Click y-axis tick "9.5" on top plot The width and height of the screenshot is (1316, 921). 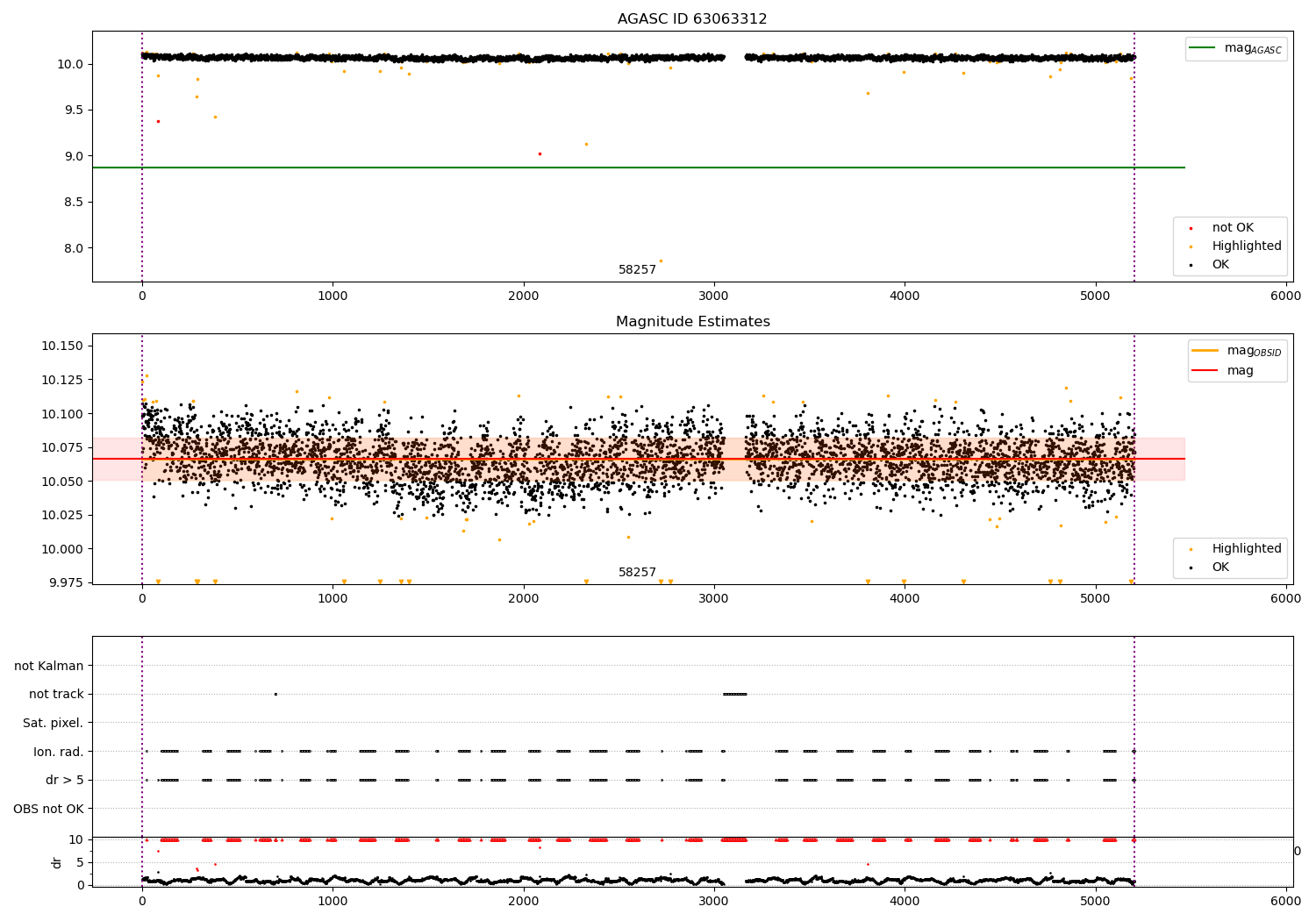point(74,111)
